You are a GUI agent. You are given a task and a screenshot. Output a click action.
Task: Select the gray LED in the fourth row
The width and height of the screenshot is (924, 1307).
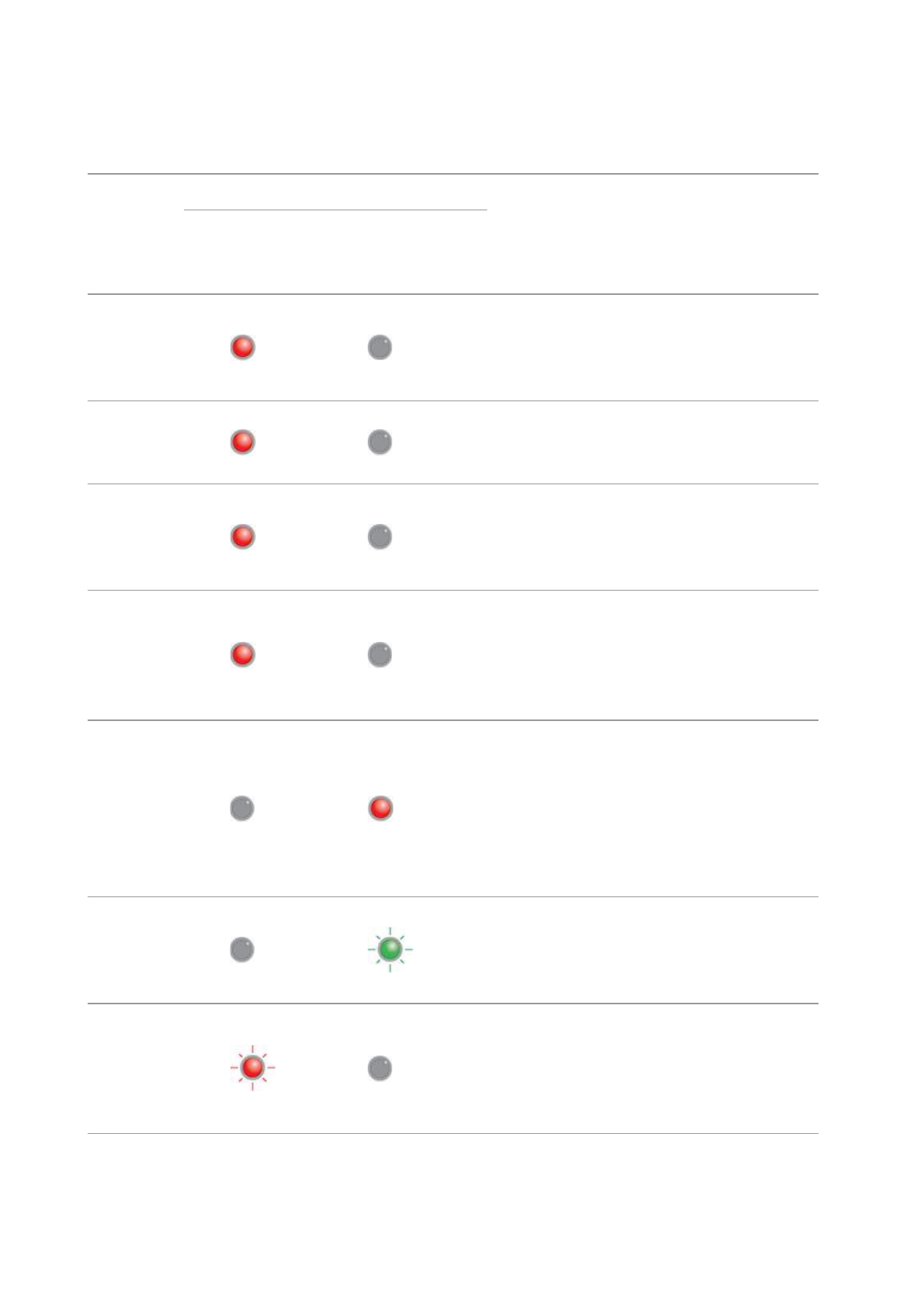[x=379, y=654]
